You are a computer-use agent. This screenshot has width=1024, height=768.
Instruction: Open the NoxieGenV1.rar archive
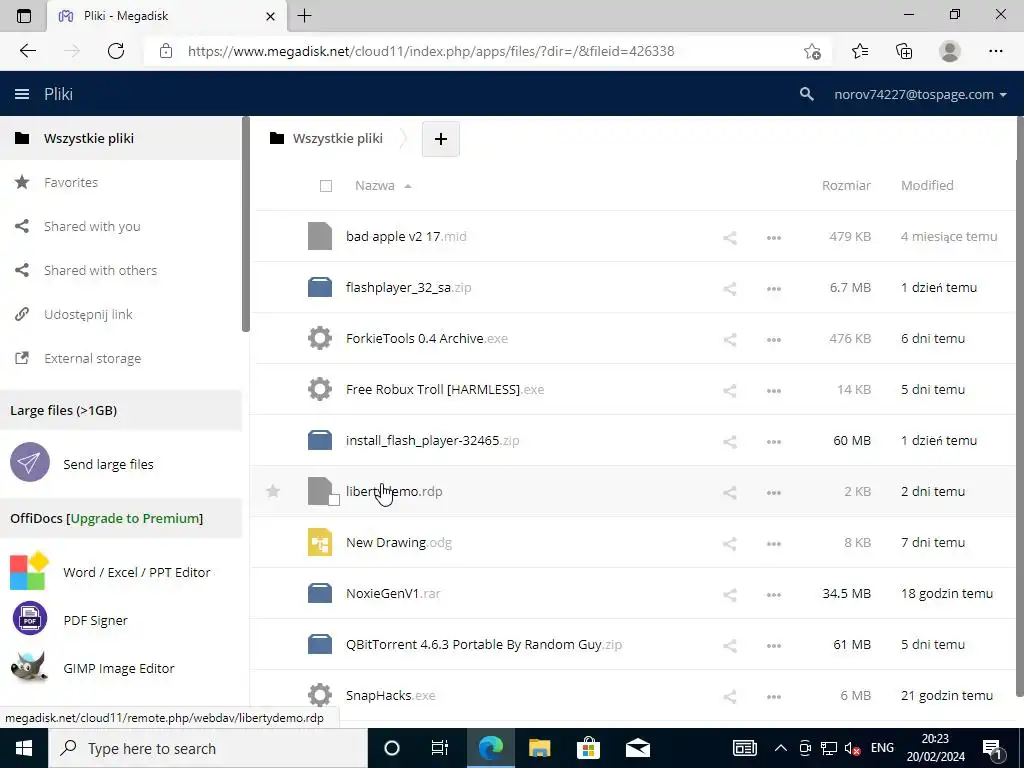393,593
